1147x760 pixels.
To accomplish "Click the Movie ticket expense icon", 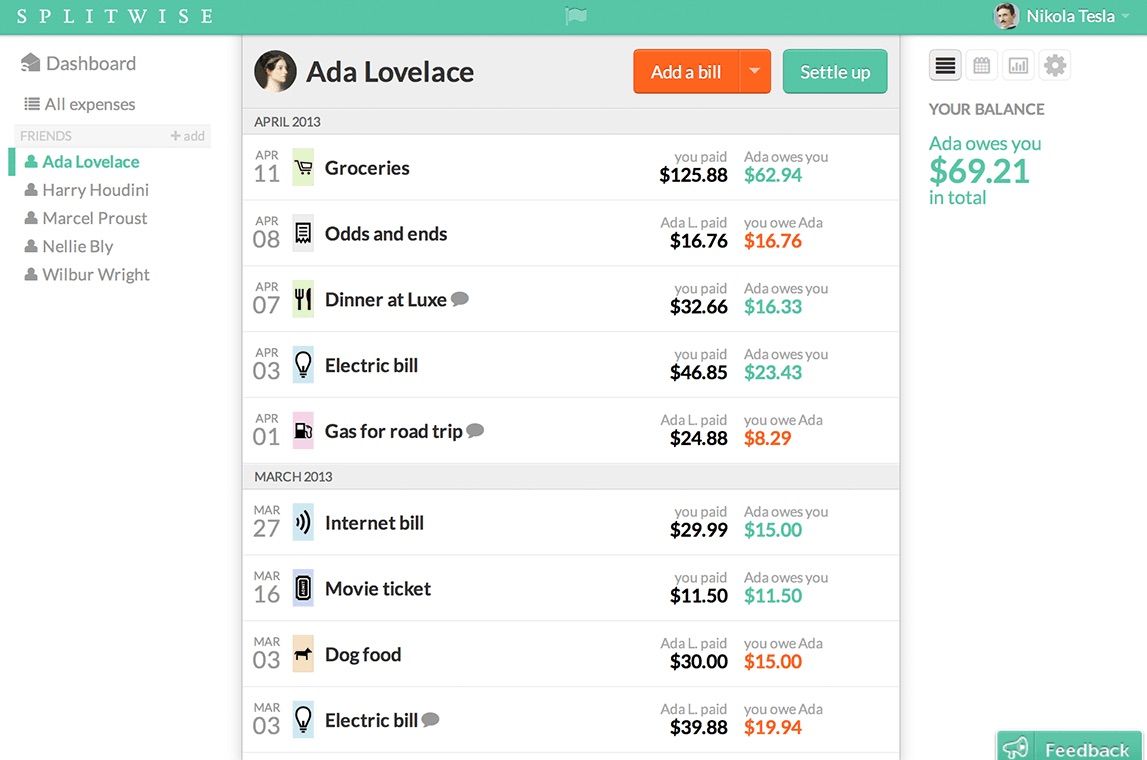I will 303,588.
